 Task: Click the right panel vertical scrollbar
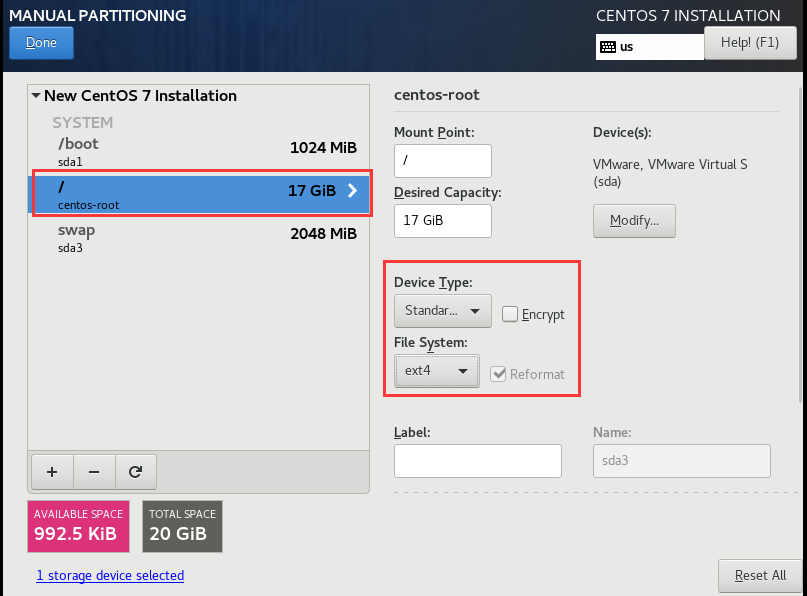pyautogui.click(x=800, y=244)
